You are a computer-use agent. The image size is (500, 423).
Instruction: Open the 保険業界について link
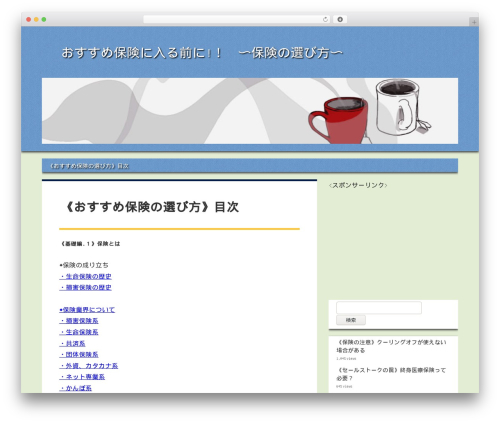coord(87,310)
